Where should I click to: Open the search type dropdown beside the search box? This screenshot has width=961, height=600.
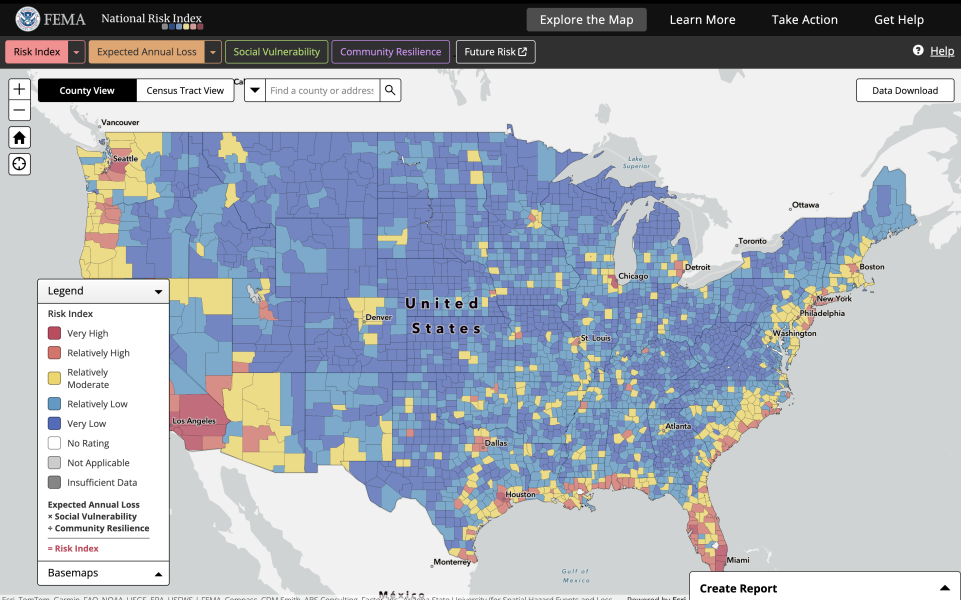click(x=254, y=90)
